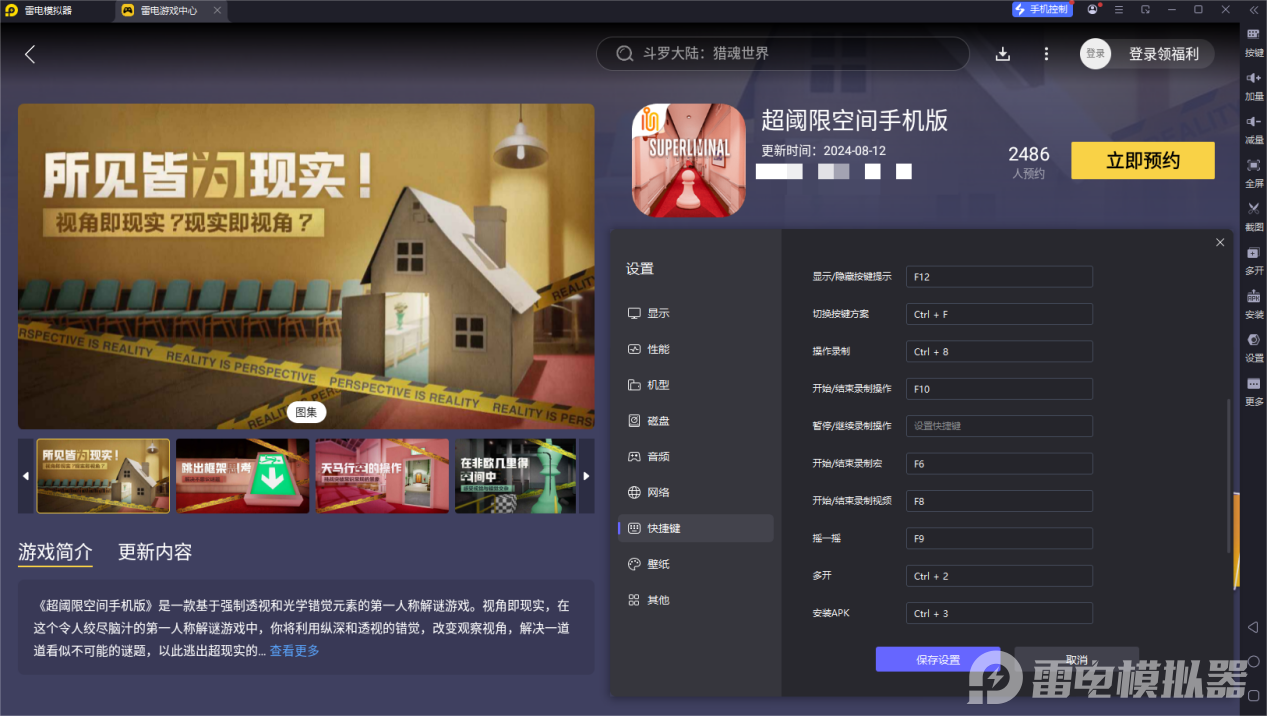Open 壁纸 settings section
The image size is (1267, 716).
coord(696,564)
